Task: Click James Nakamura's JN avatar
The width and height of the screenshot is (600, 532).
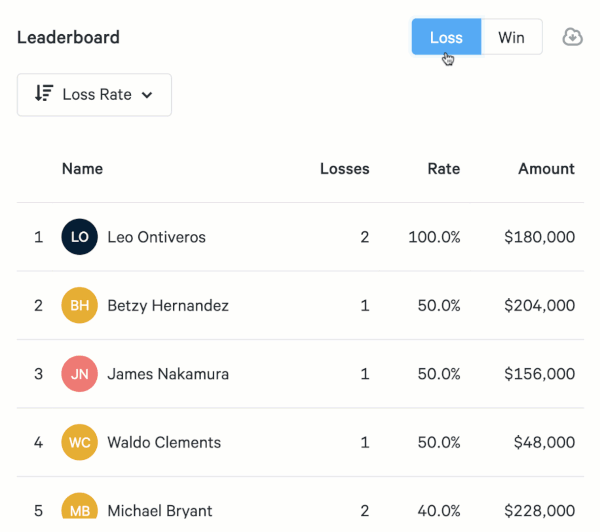Action: click(x=80, y=374)
